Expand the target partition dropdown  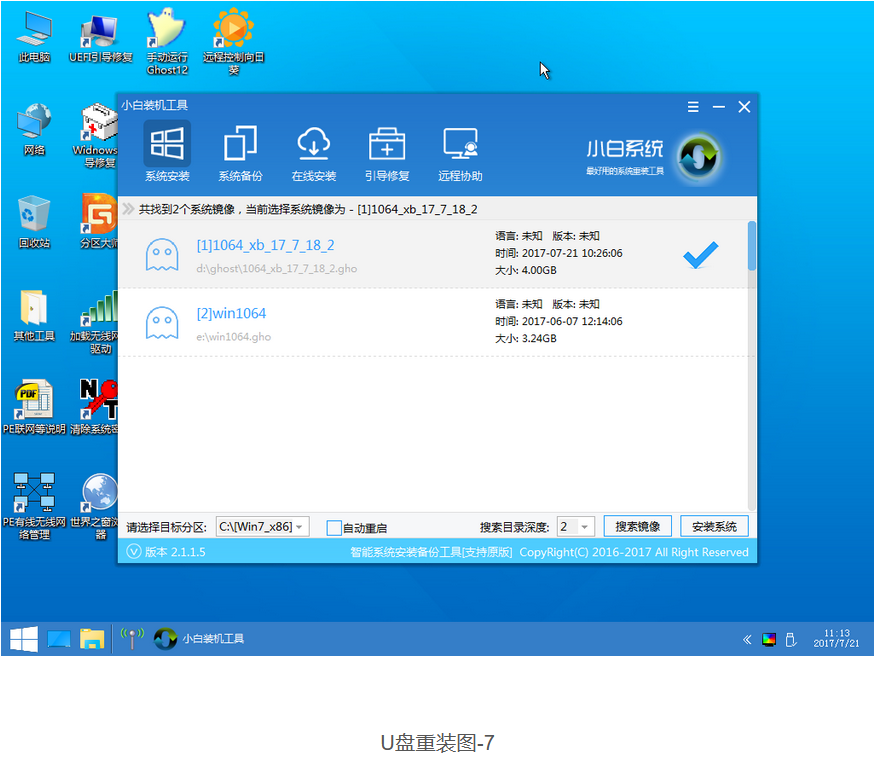coord(301,527)
